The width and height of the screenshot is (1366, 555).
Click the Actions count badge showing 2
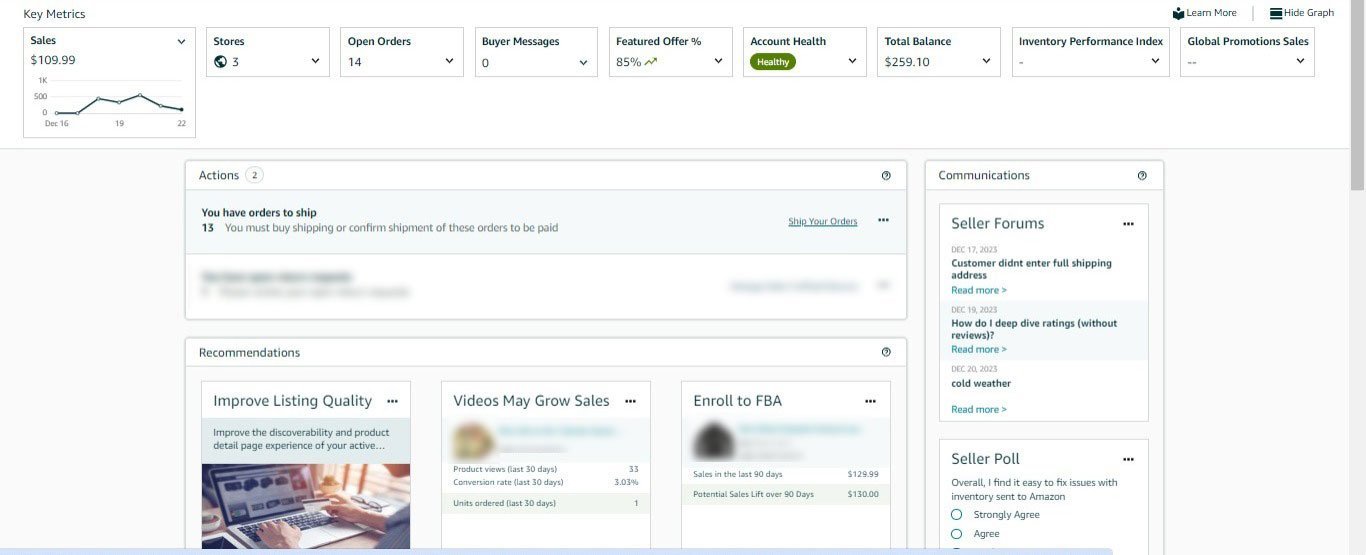[254, 175]
